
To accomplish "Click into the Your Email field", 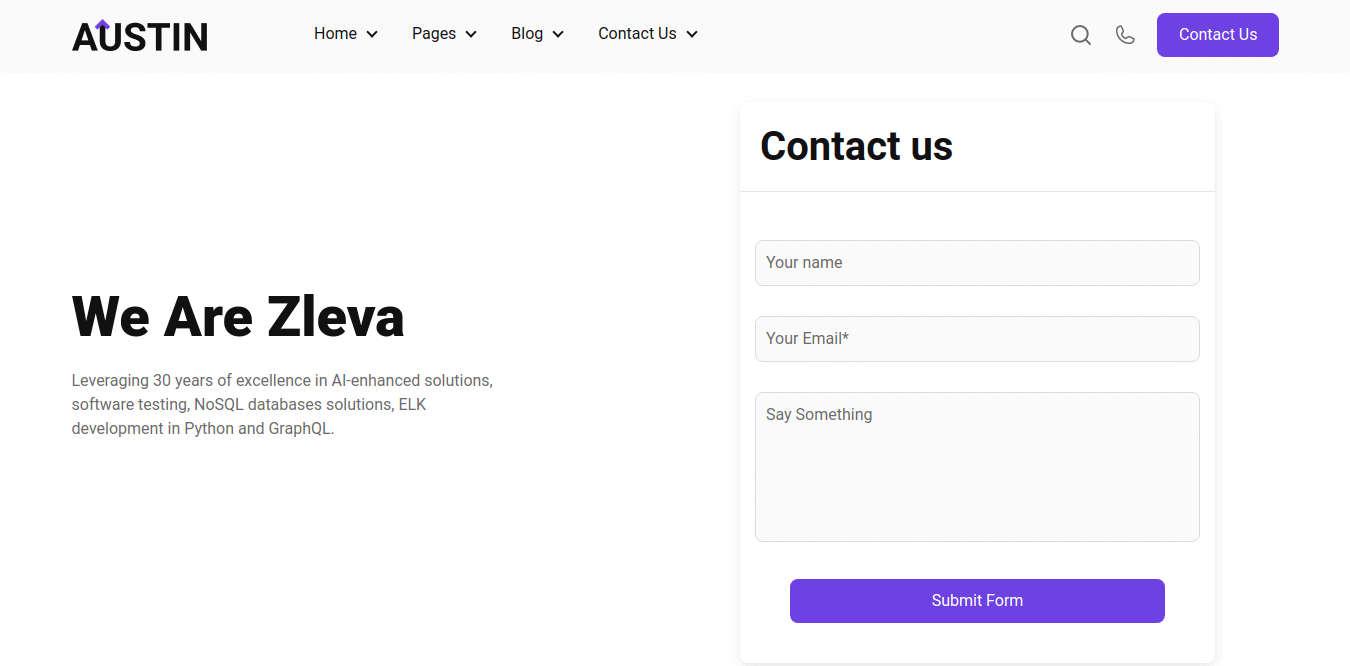I will click(977, 339).
